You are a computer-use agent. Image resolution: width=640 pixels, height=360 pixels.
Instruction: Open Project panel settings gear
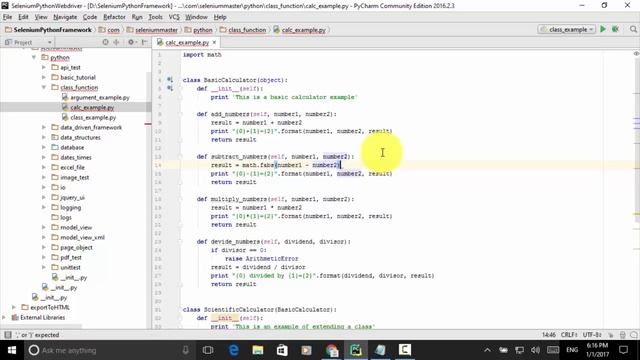point(131,42)
